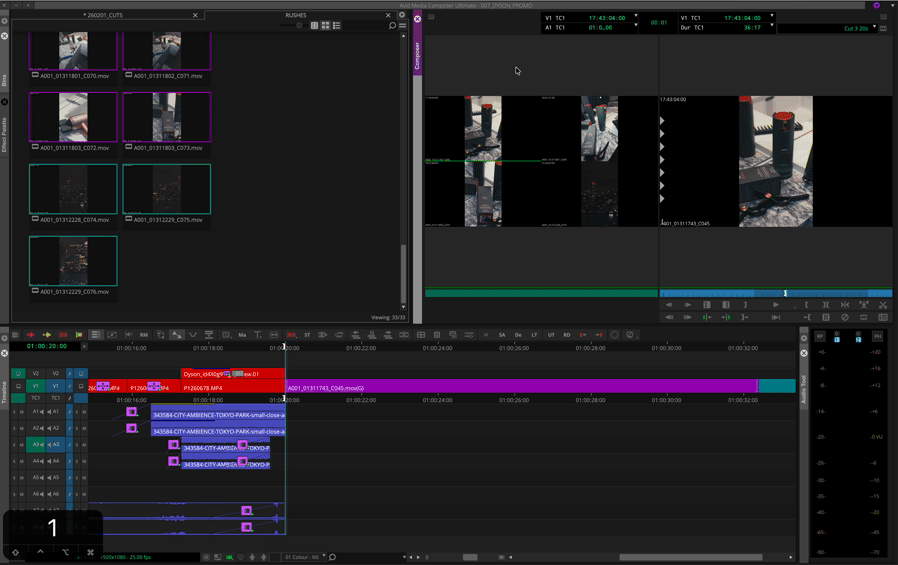
Task: Click the RM render button
Action: coord(144,335)
